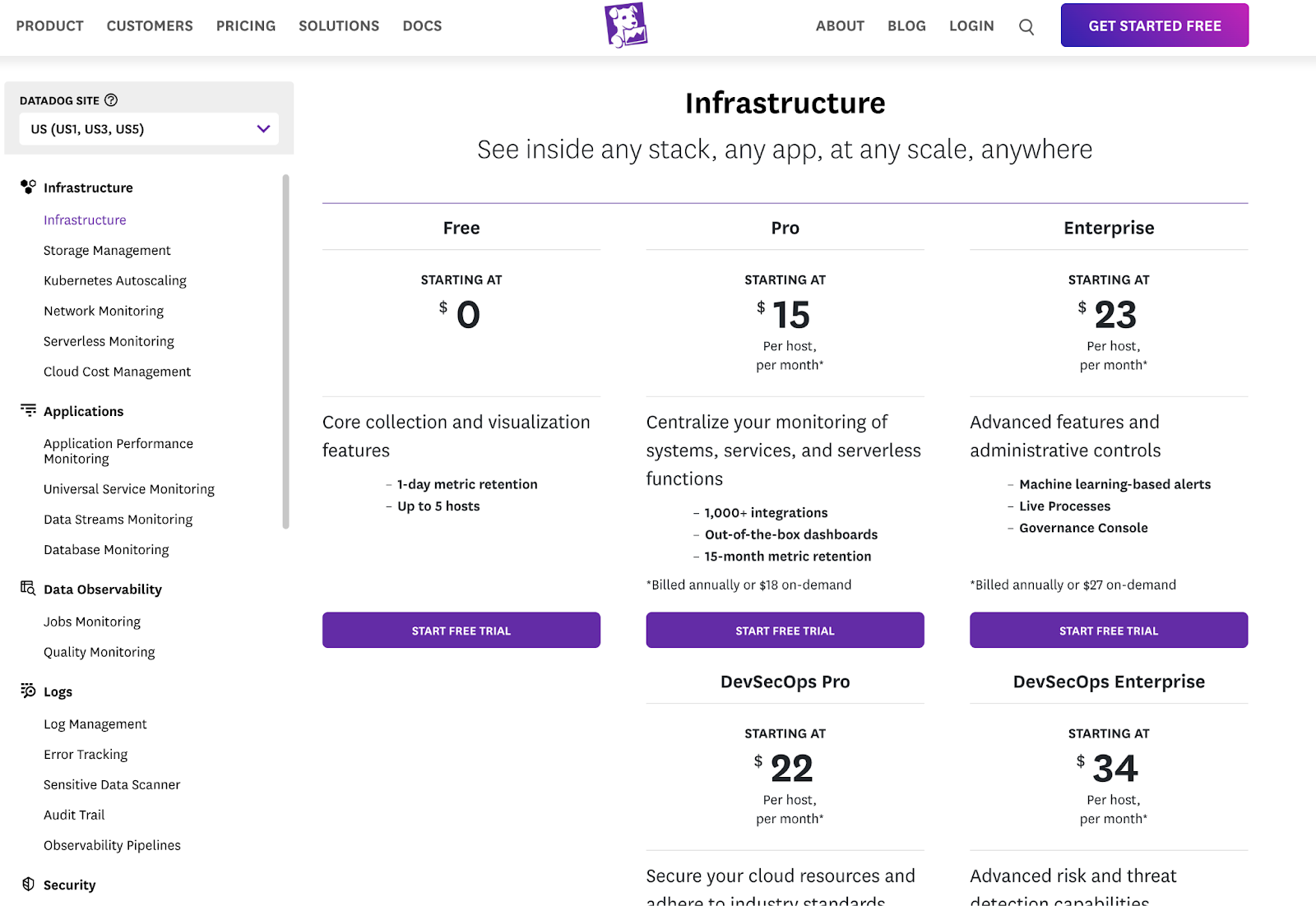
Task: Open Network Monitoring in sidebar
Action: [104, 311]
